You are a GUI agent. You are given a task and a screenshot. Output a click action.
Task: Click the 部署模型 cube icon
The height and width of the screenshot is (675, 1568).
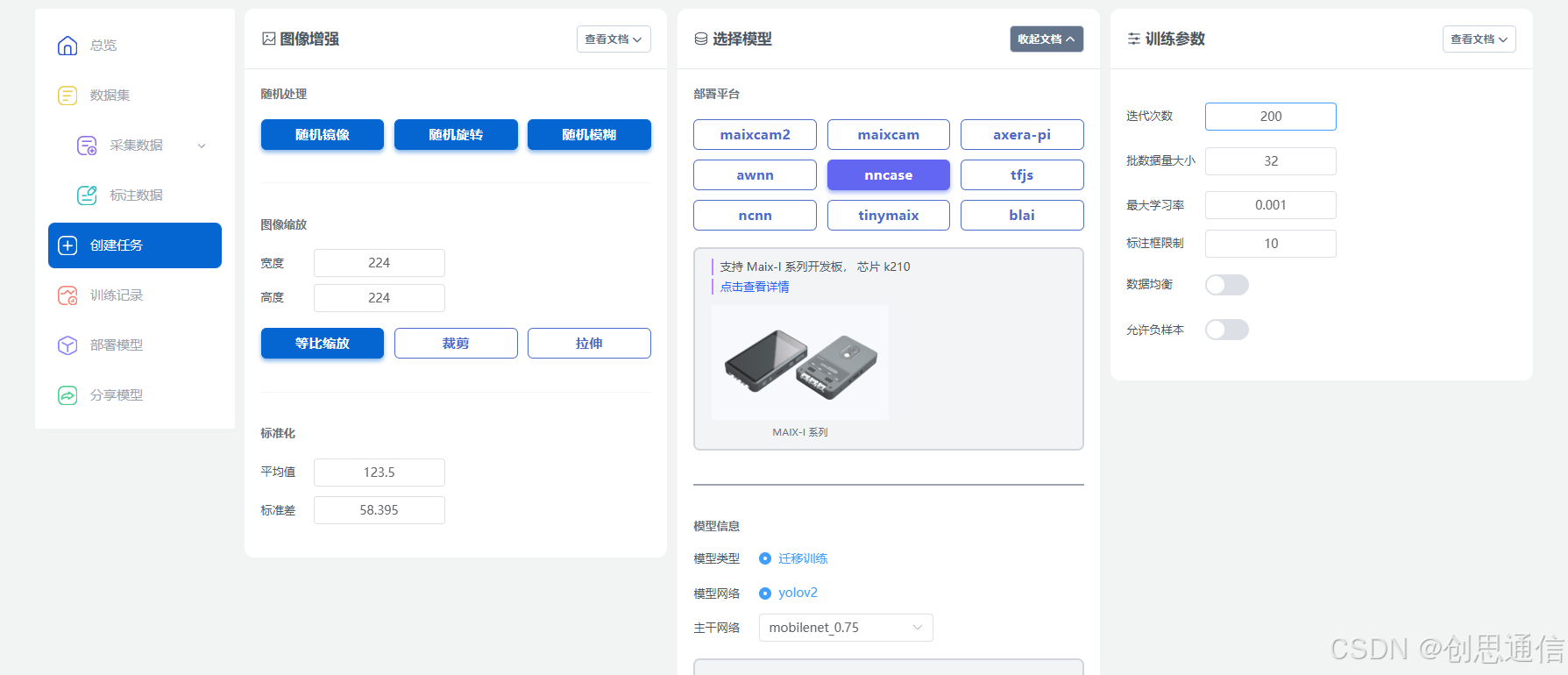67,345
